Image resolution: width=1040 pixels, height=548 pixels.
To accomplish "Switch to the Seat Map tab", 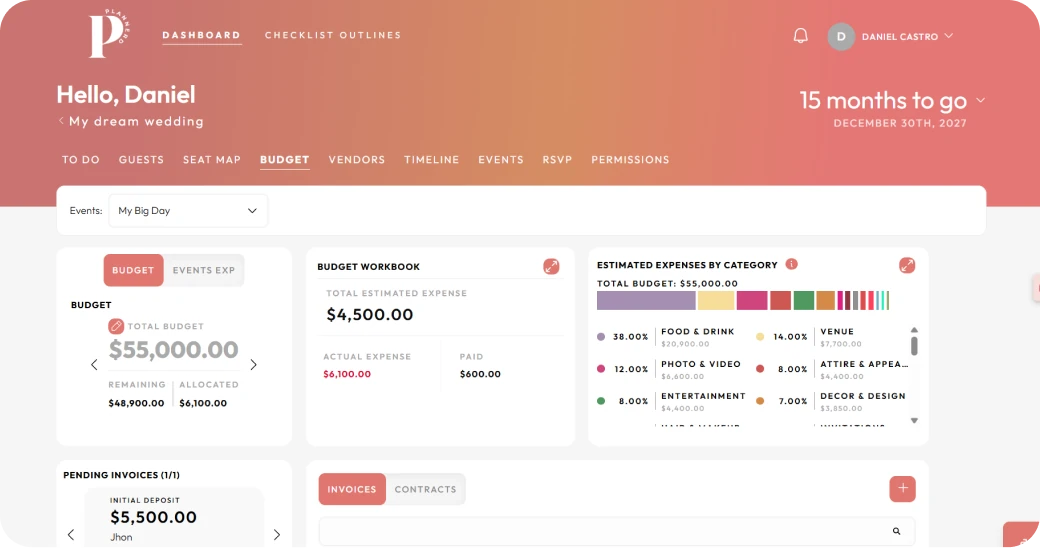I will (212, 160).
